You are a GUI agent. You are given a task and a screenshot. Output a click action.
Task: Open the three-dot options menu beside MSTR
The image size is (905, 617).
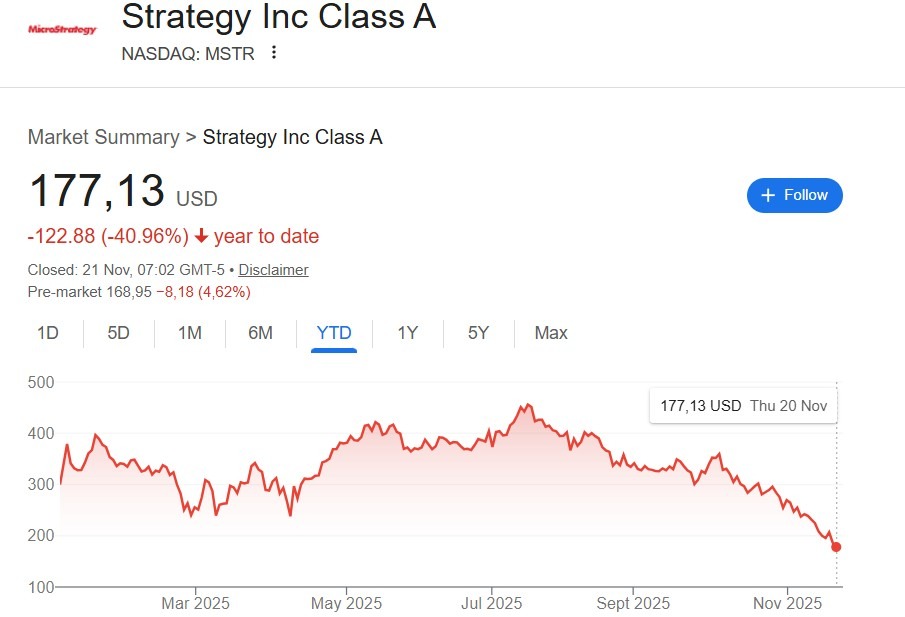(273, 53)
